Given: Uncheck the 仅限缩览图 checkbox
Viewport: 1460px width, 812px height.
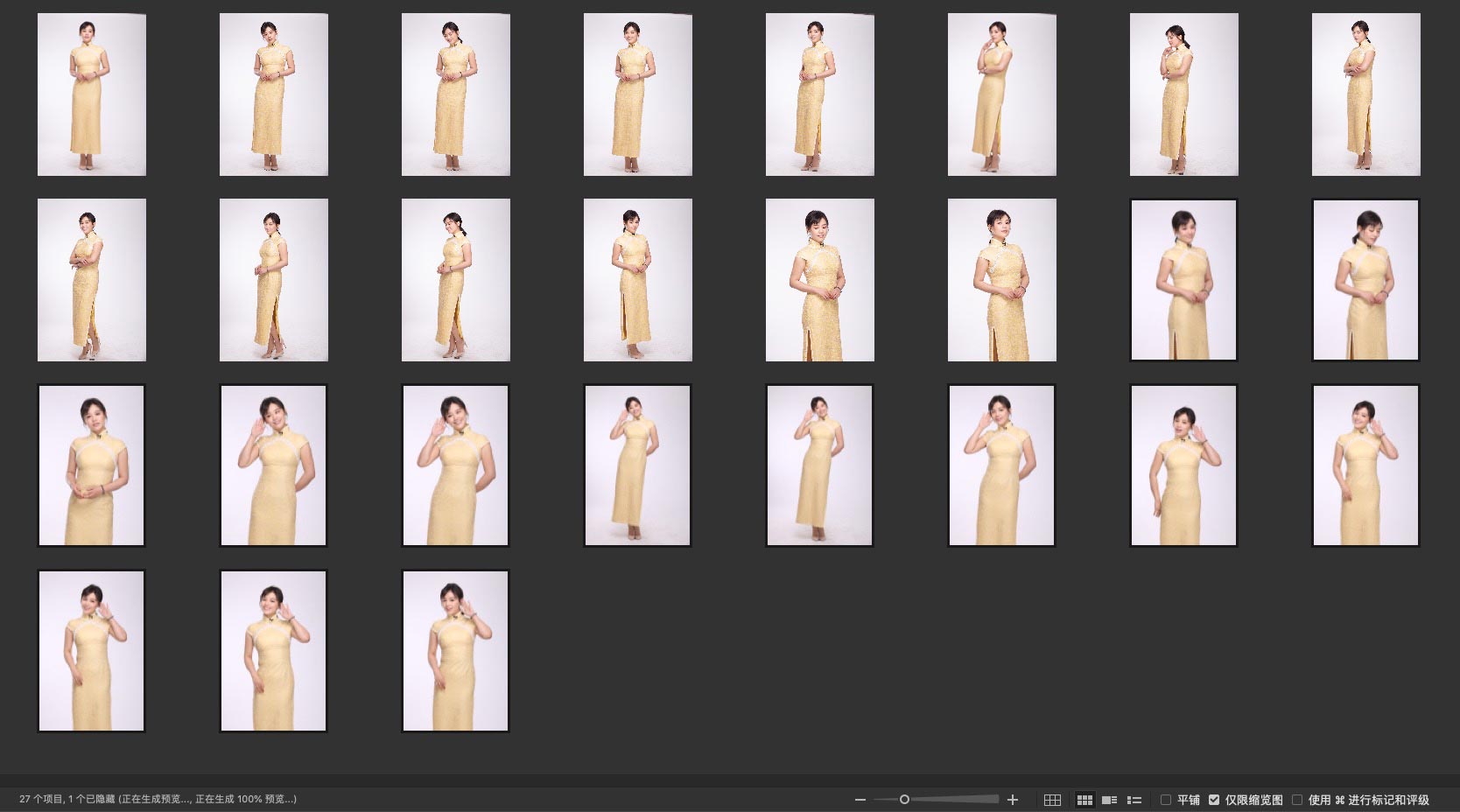Looking at the screenshot, I should (1214, 800).
